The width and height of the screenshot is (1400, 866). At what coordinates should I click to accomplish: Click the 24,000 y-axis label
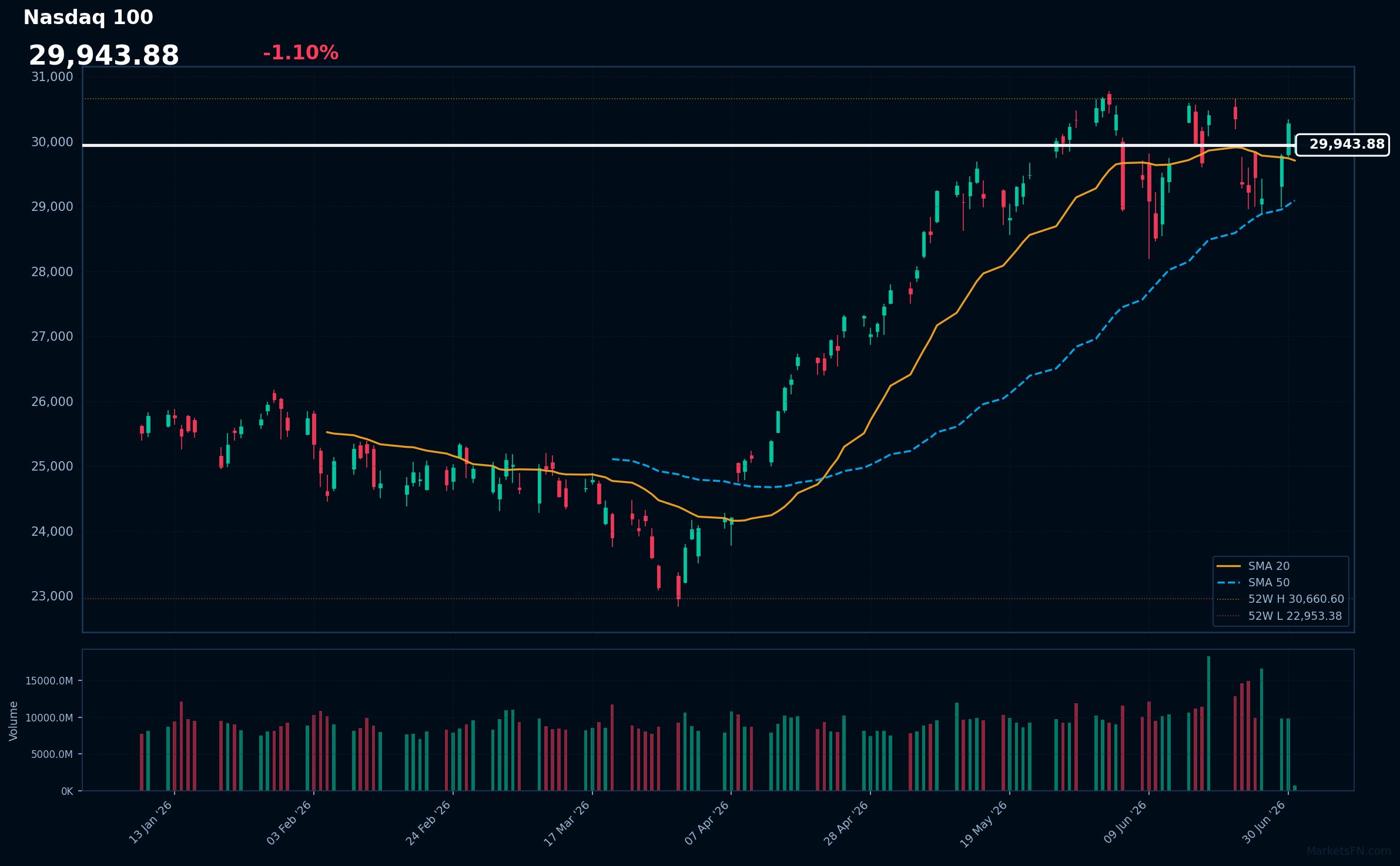coord(52,531)
